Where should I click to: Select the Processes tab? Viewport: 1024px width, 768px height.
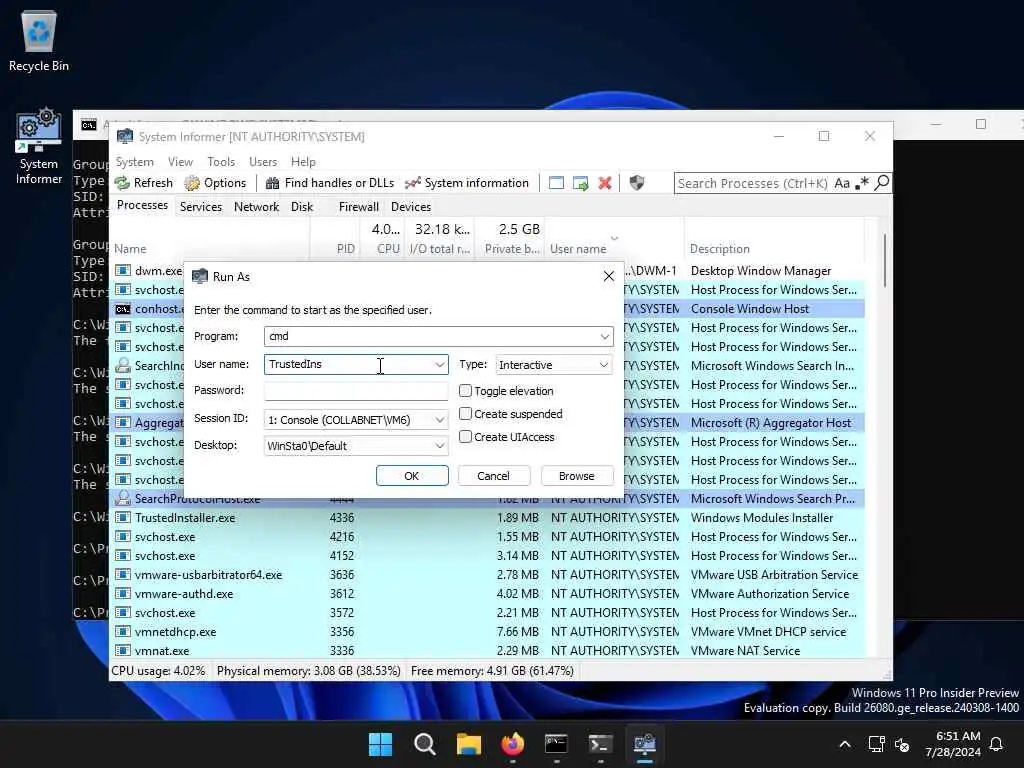click(142, 205)
